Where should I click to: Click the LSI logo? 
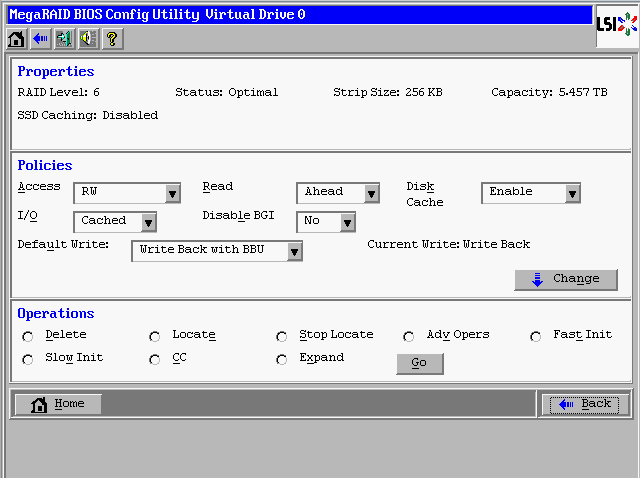(x=617, y=24)
